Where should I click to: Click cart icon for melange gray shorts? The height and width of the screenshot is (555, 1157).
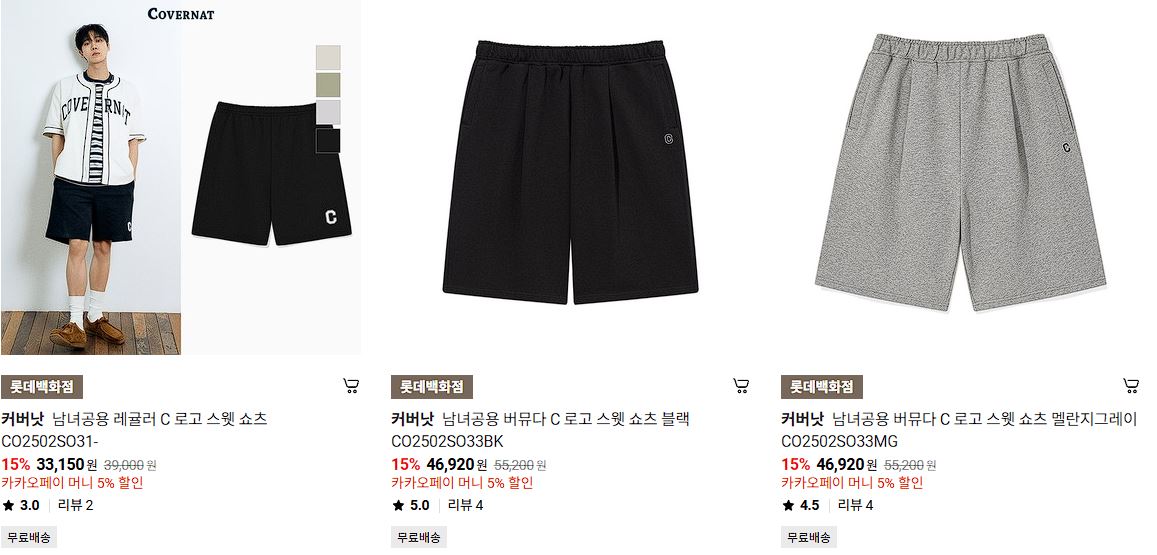click(1130, 385)
